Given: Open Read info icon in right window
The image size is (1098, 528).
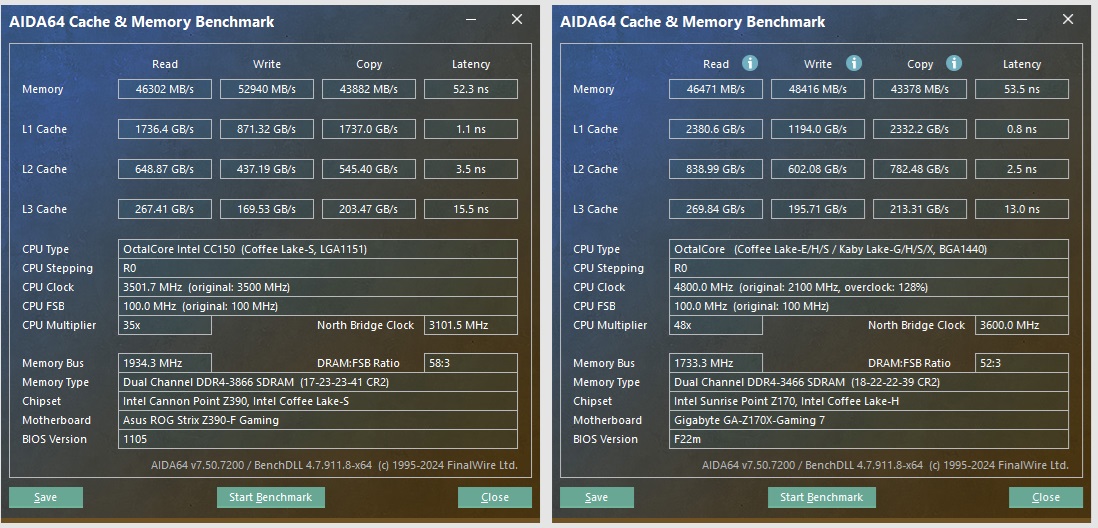Looking at the screenshot, I should coord(750,63).
